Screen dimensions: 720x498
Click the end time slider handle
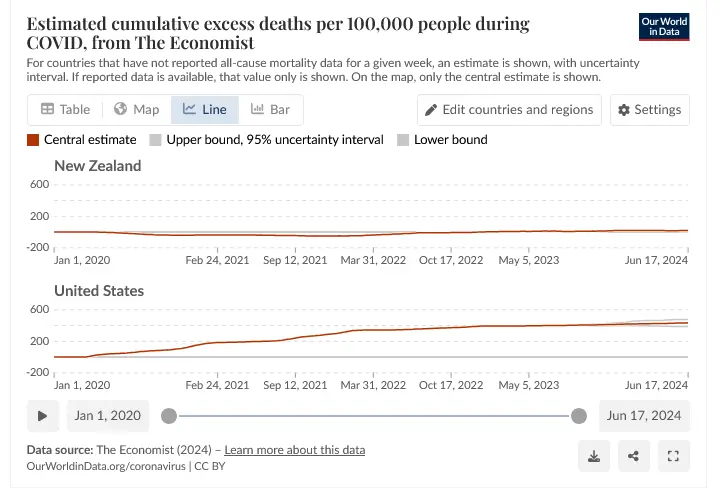pyautogui.click(x=578, y=416)
